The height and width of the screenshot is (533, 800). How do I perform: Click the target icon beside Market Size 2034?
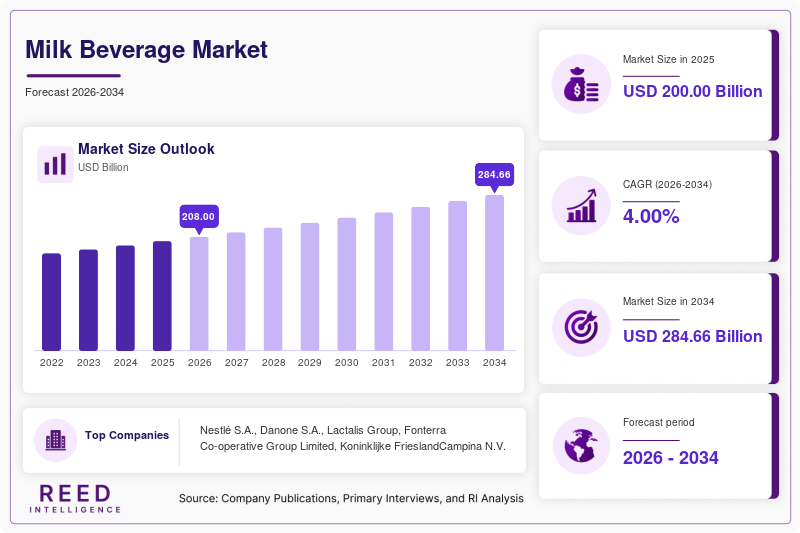pos(581,327)
